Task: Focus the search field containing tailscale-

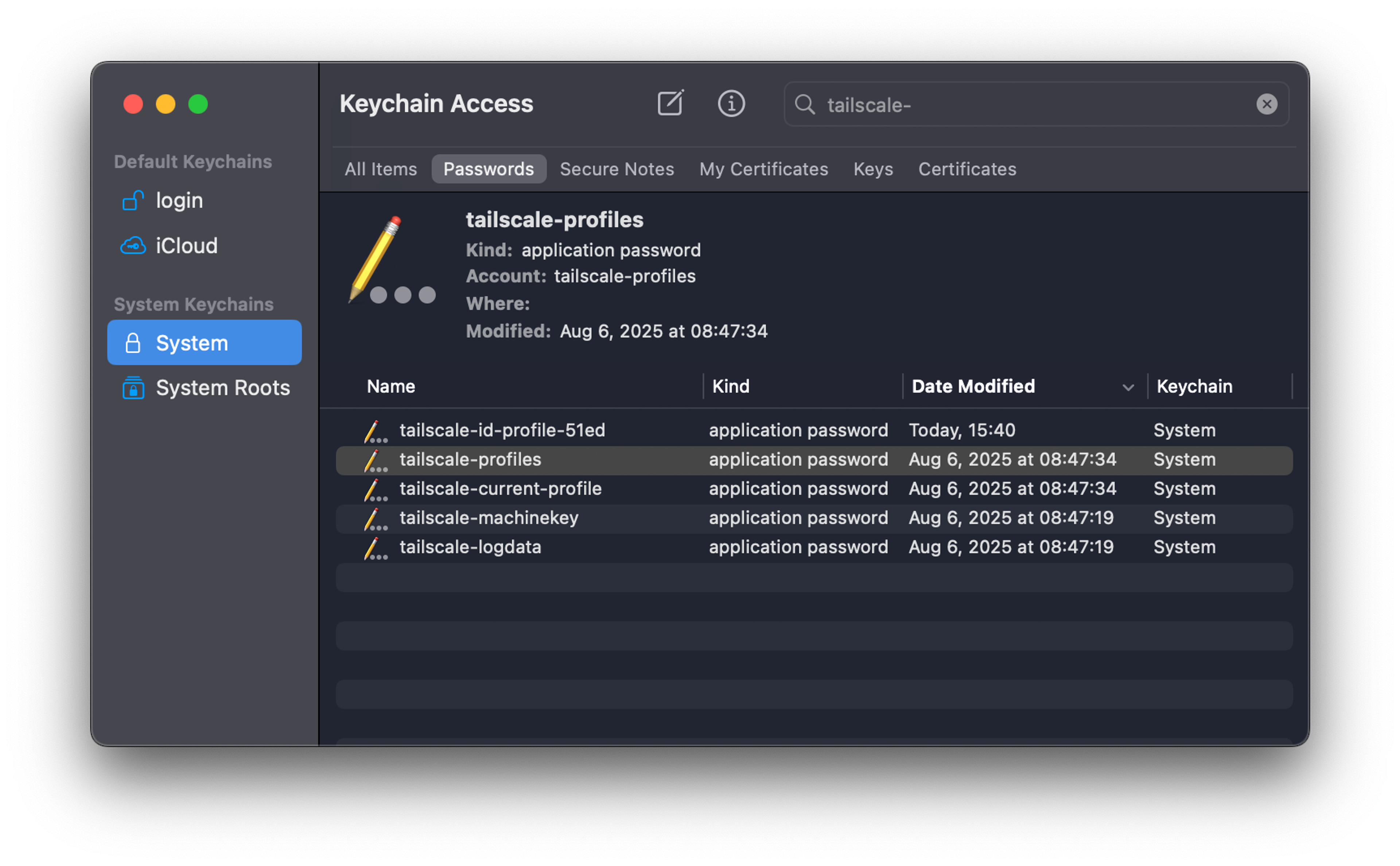Action: tap(1036, 104)
